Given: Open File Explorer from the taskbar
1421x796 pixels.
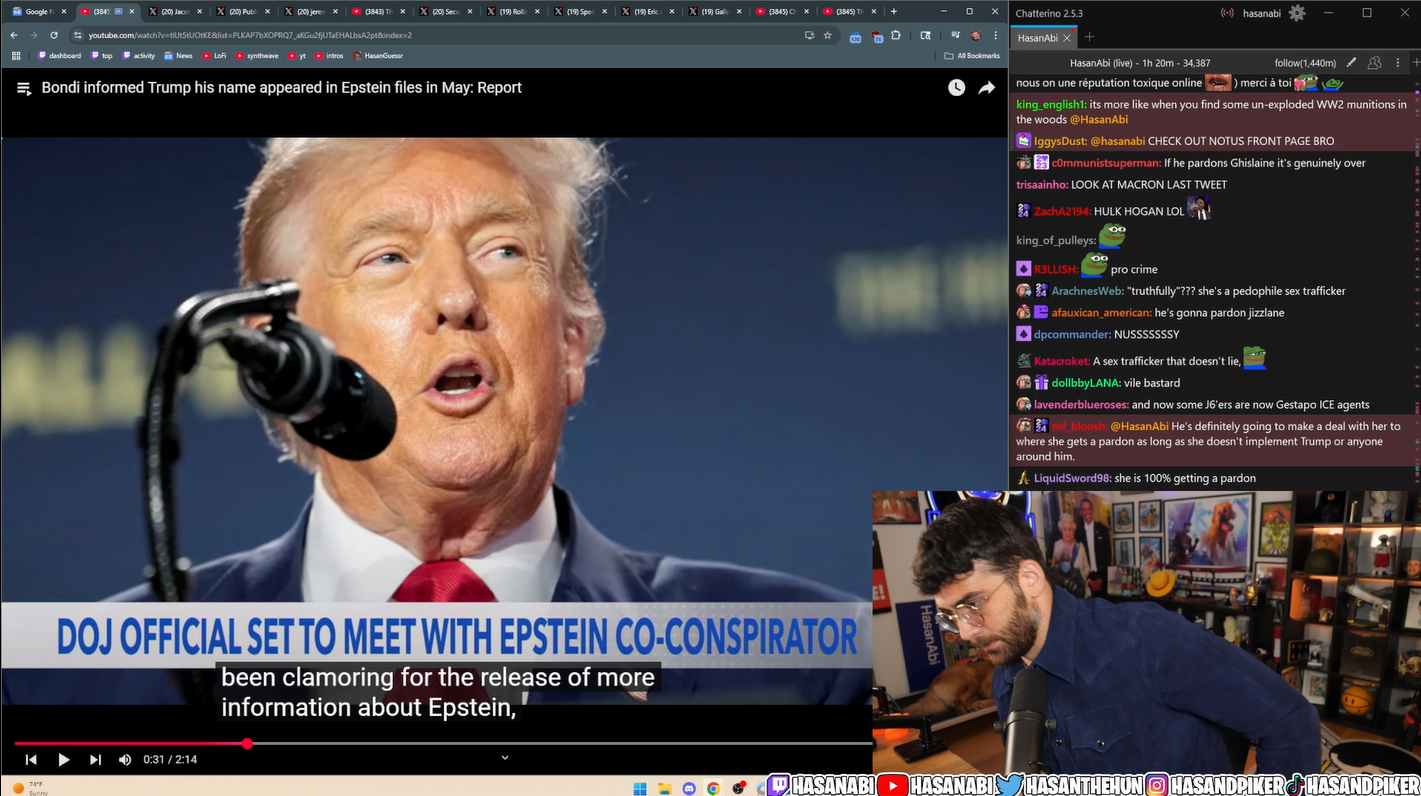Looking at the screenshot, I should click(x=664, y=788).
